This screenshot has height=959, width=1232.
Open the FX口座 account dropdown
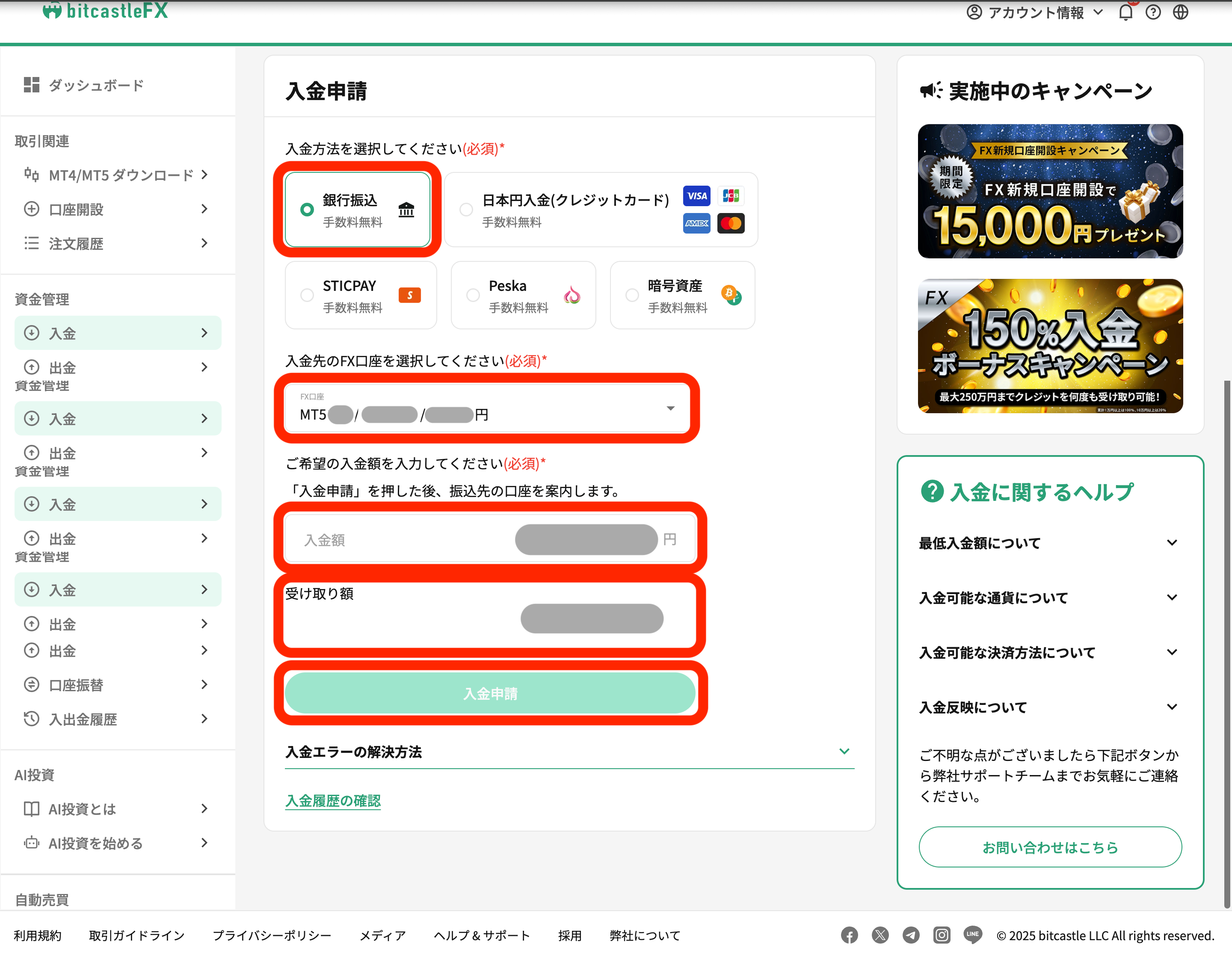click(487, 408)
